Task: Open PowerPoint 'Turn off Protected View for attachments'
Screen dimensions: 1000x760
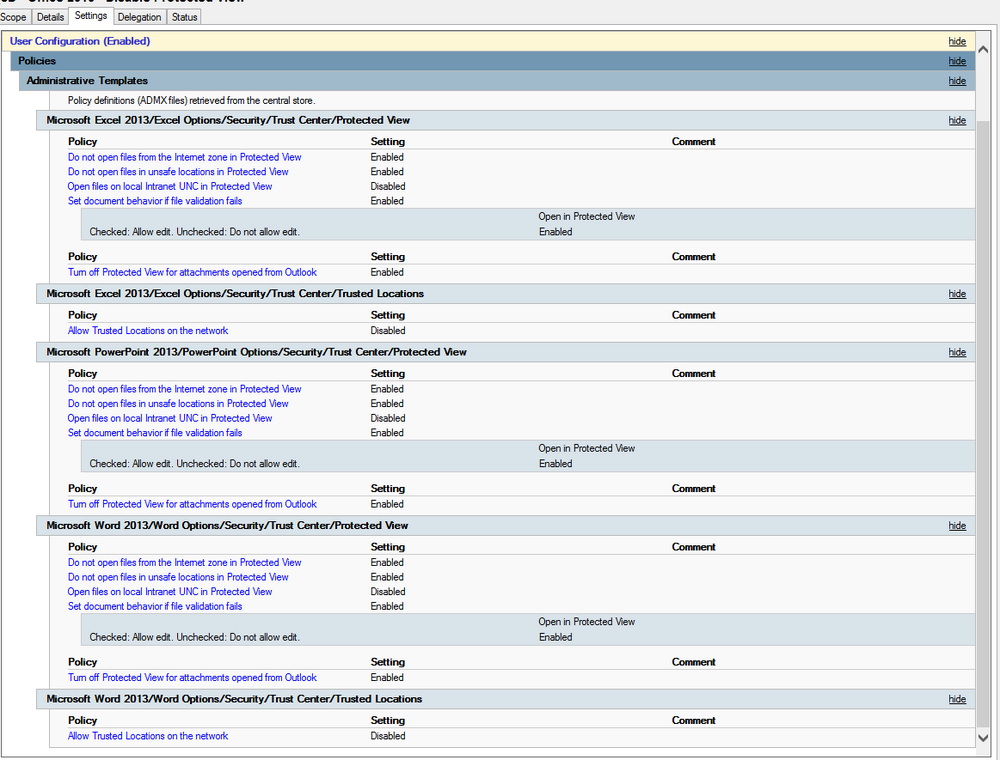Action: 192,504
